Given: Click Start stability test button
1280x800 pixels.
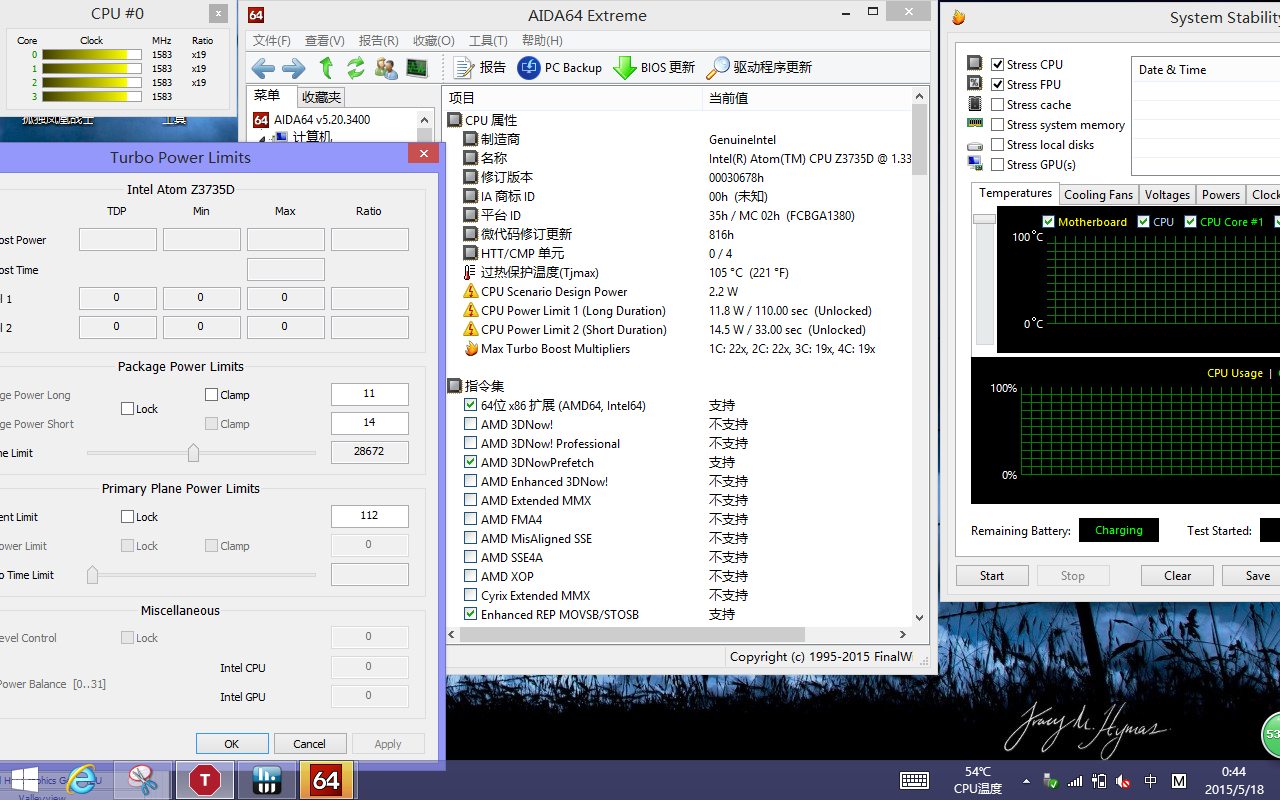Looking at the screenshot, I should tap(992, 576).
